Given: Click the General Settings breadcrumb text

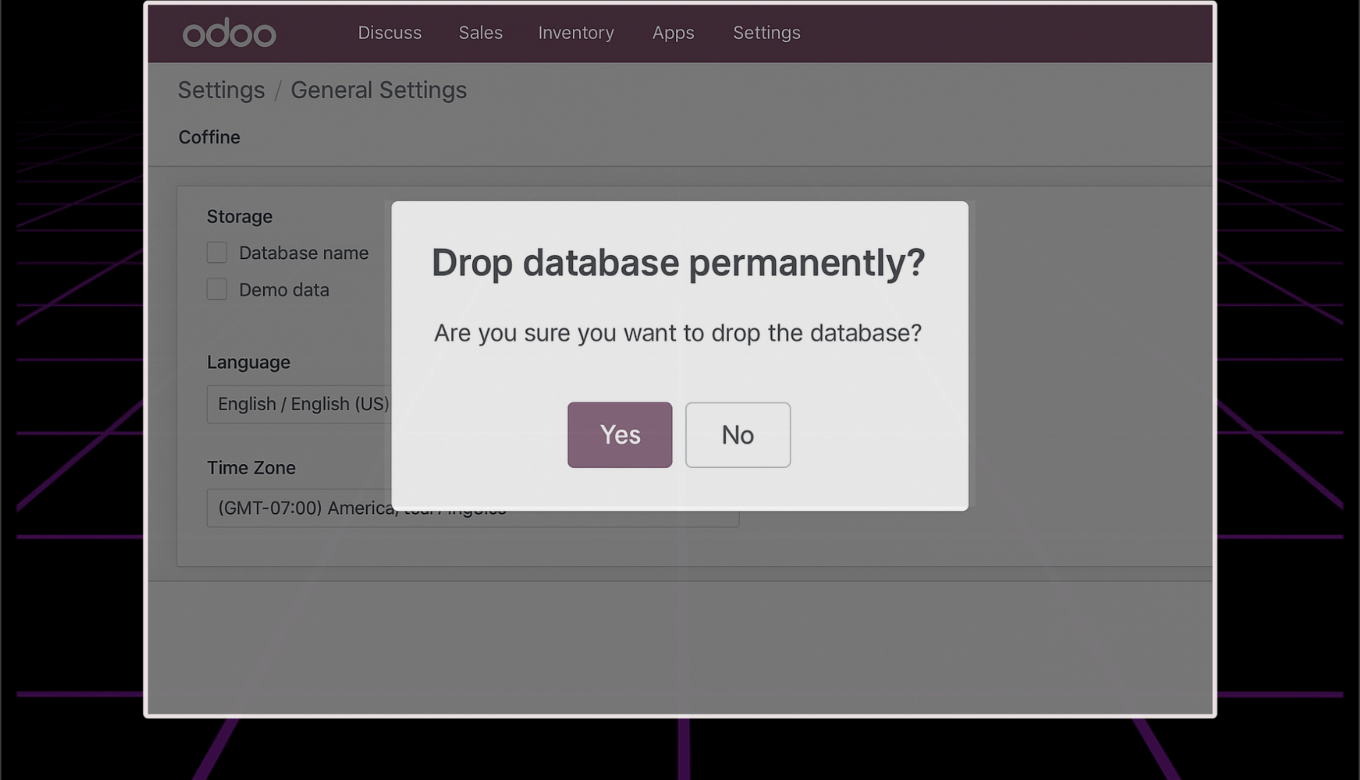Looking at the screenshot, I should click(x=379, y=90).
